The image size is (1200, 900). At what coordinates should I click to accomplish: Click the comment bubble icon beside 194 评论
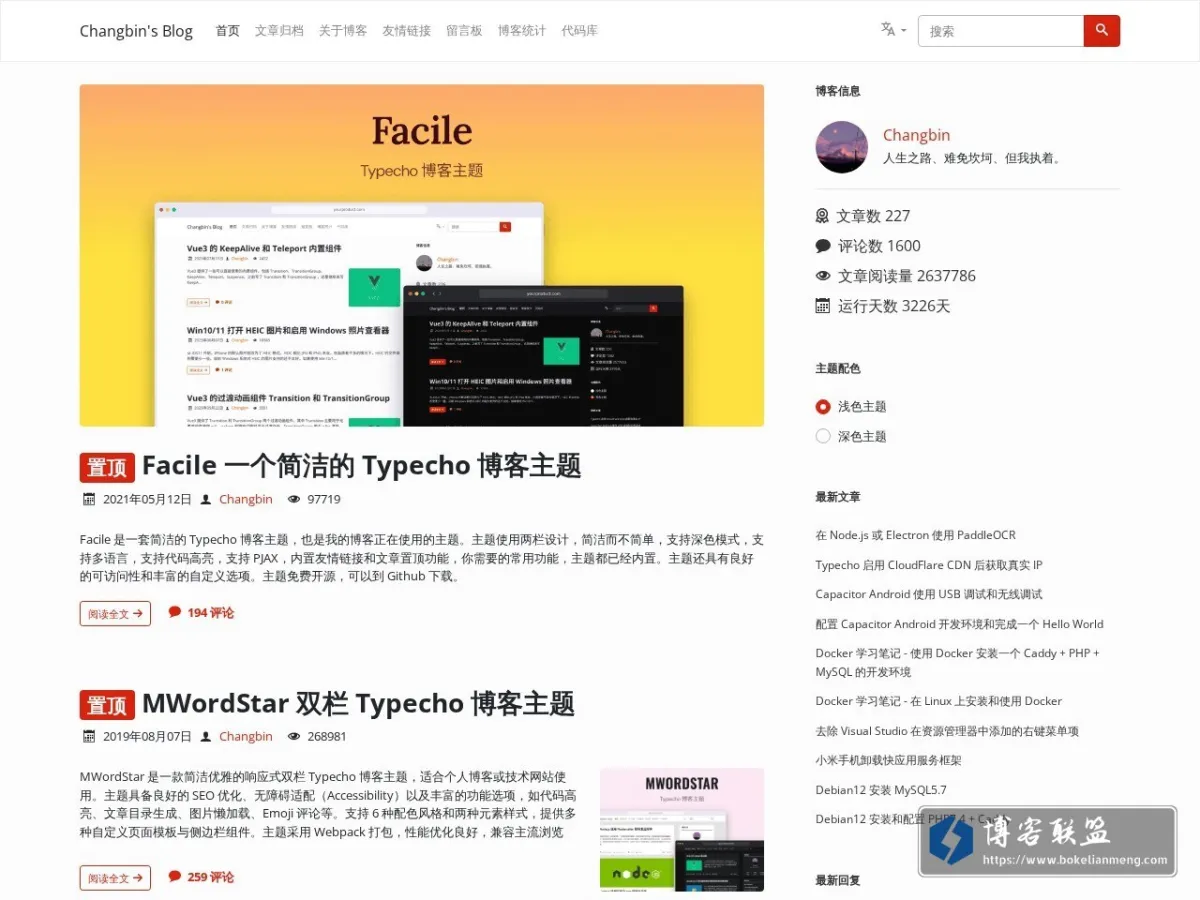175,612
